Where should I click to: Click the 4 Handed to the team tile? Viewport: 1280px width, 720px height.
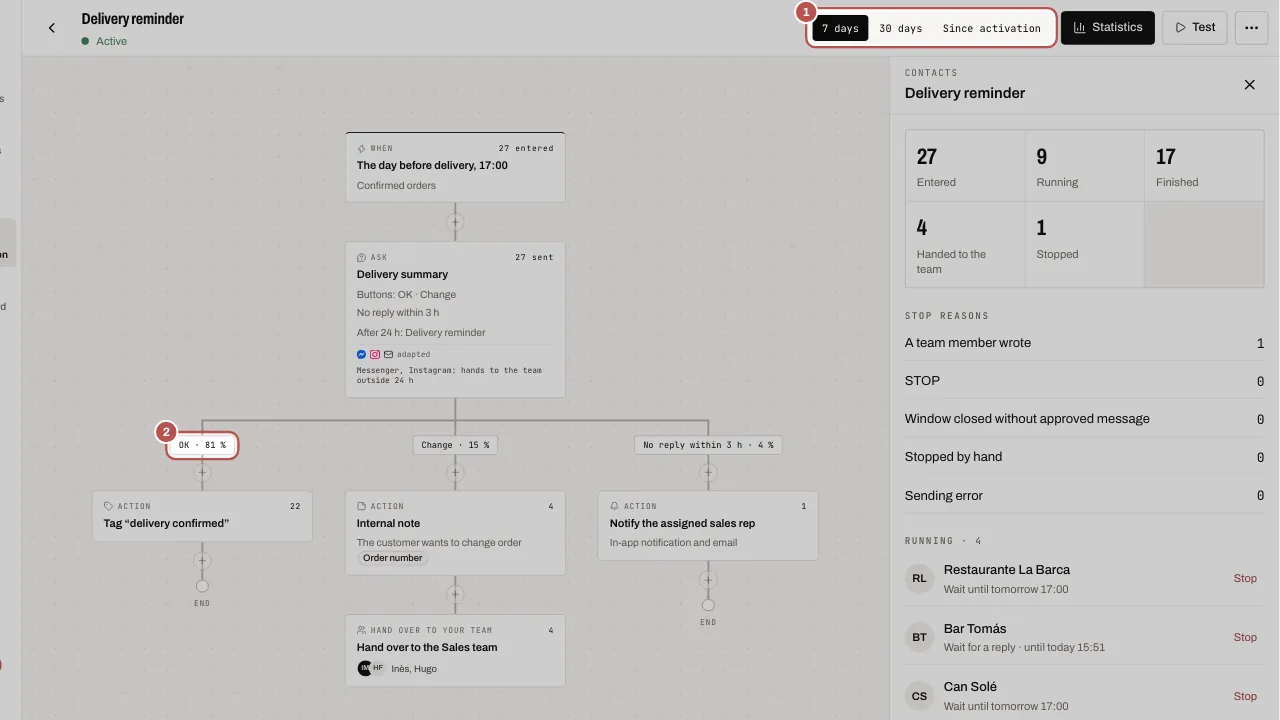(x=965, y=245)
